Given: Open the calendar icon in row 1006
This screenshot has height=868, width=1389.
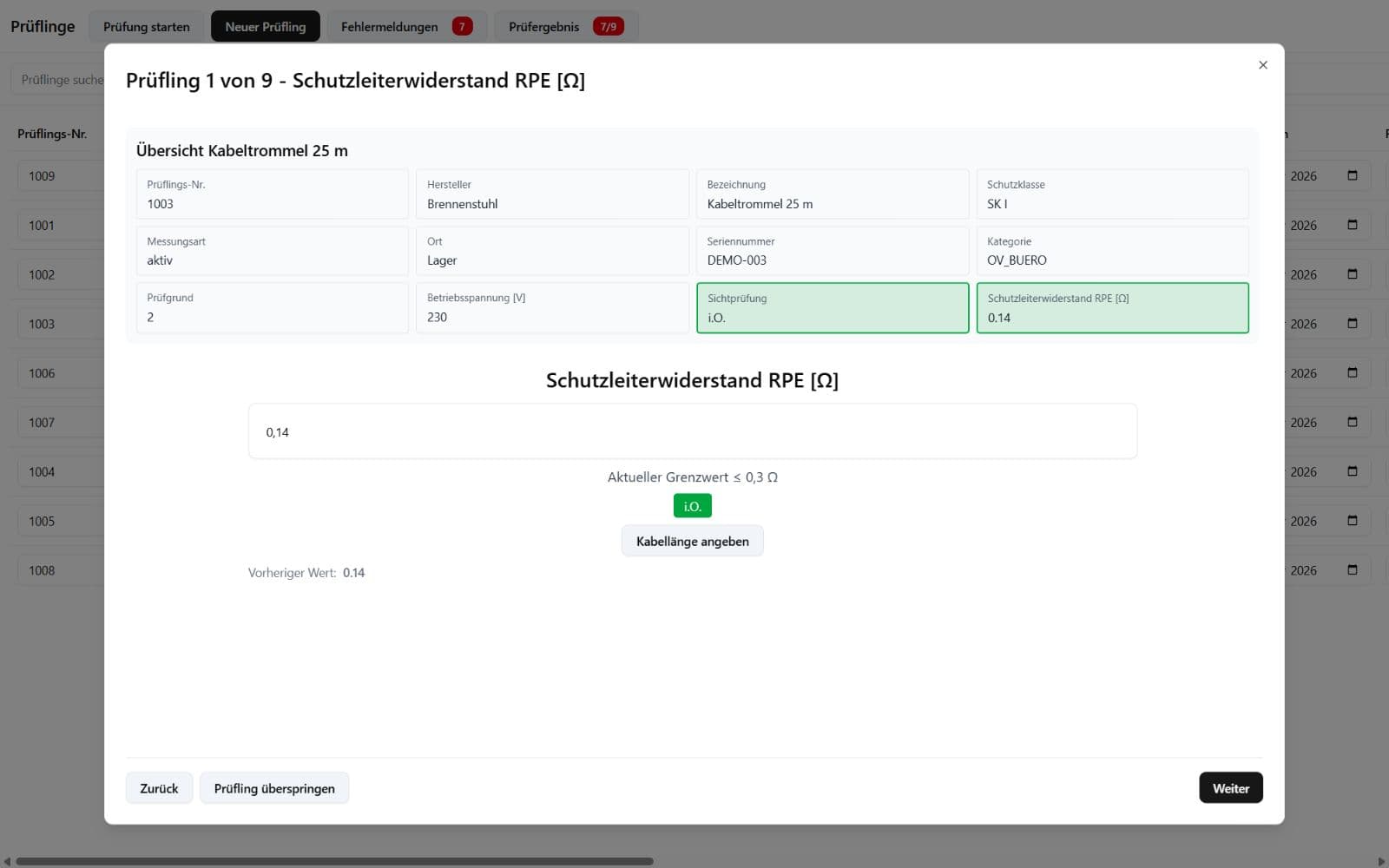Looking at the screenshot, I should pos(1353,373).
